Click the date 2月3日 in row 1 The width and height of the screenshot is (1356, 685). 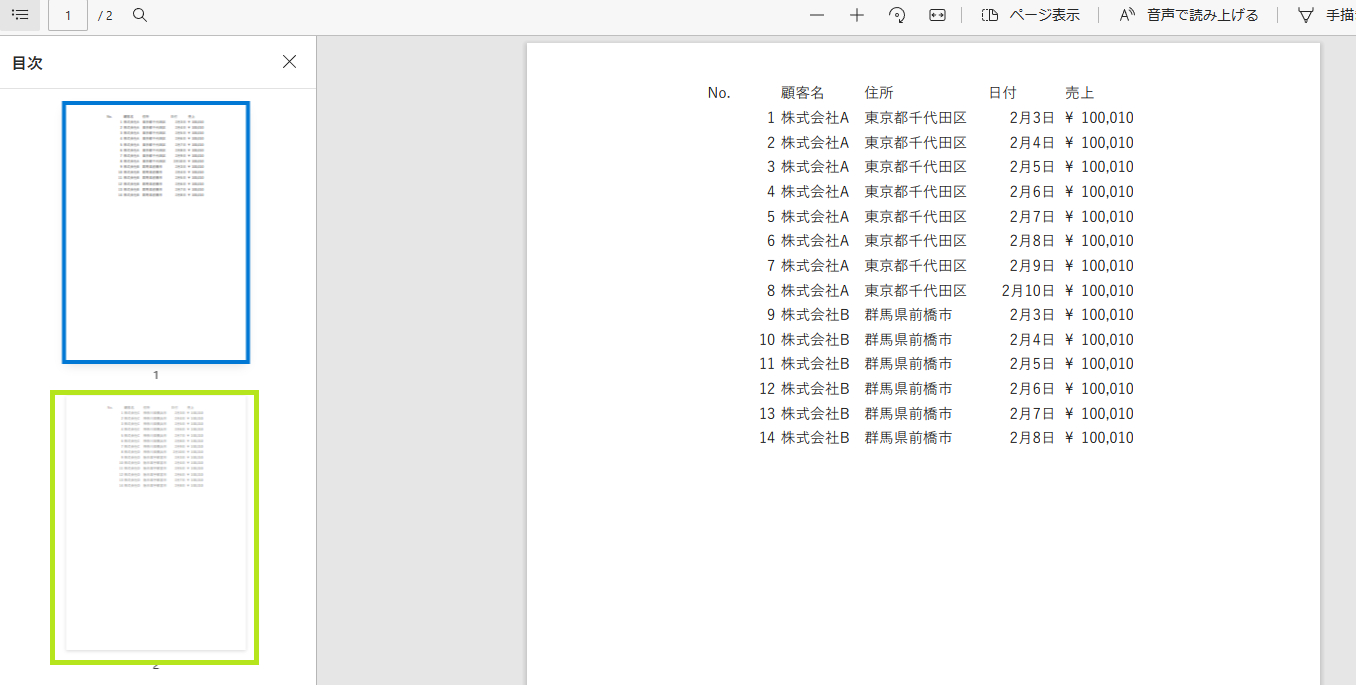tap(1032, 118)
